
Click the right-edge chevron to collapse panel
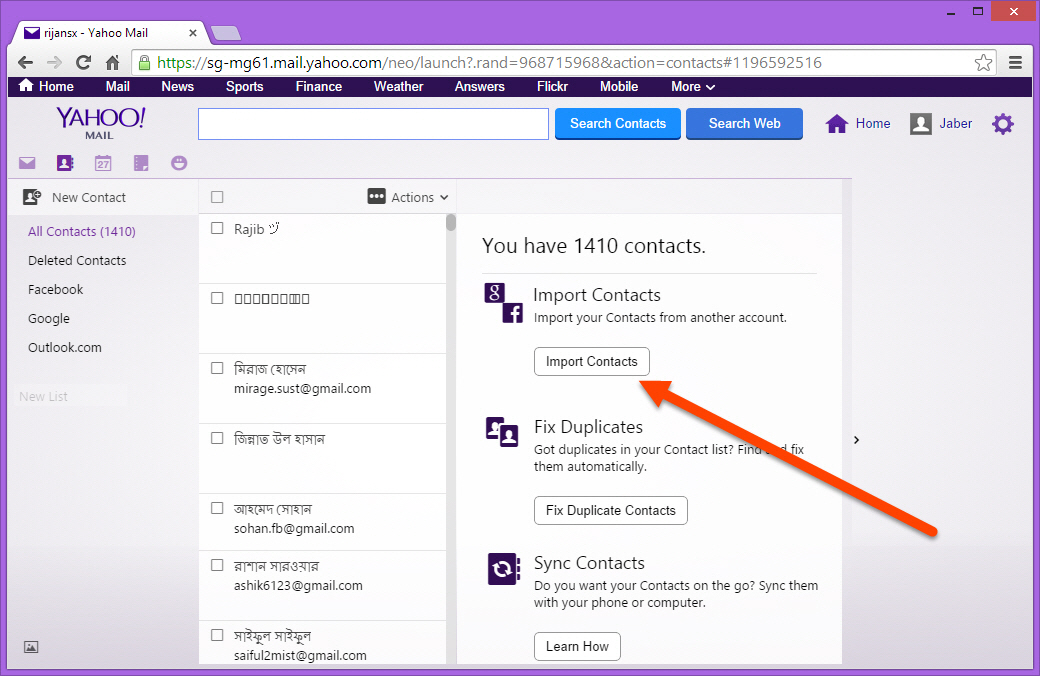[x=856, y=439]
